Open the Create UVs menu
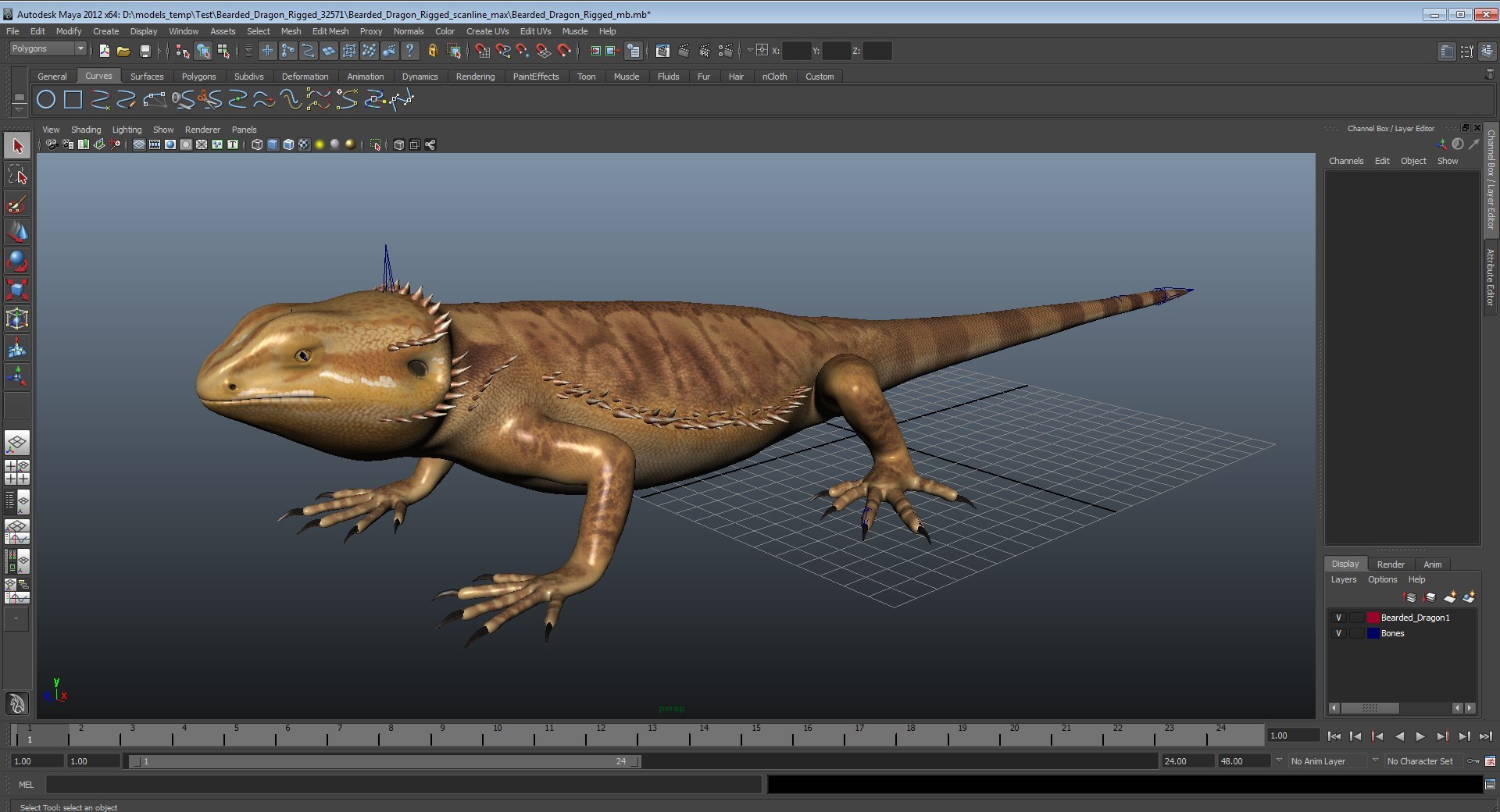The height and width of the screenshot is (812, 1500). pyautogui.click(x=487, y=31)
